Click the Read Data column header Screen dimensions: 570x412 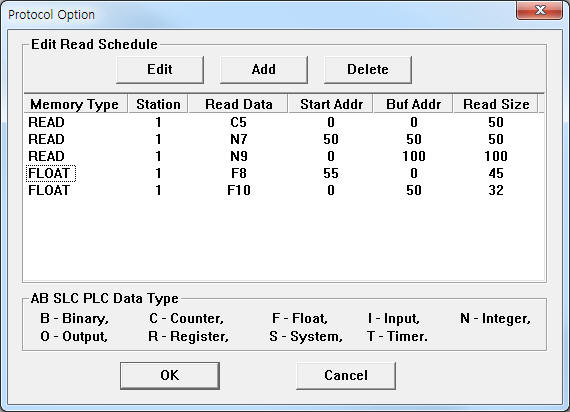coord(238,104)
